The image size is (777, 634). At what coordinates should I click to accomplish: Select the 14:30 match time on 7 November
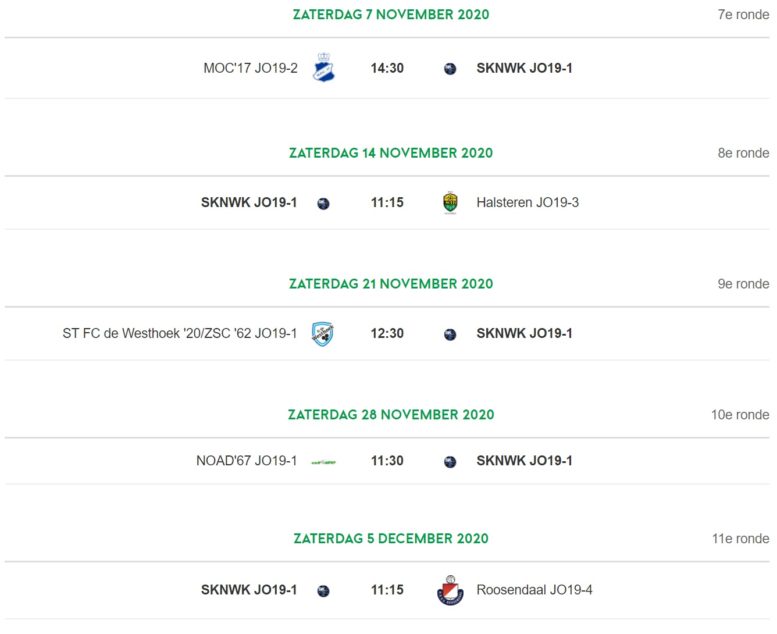tap(387, 68)
